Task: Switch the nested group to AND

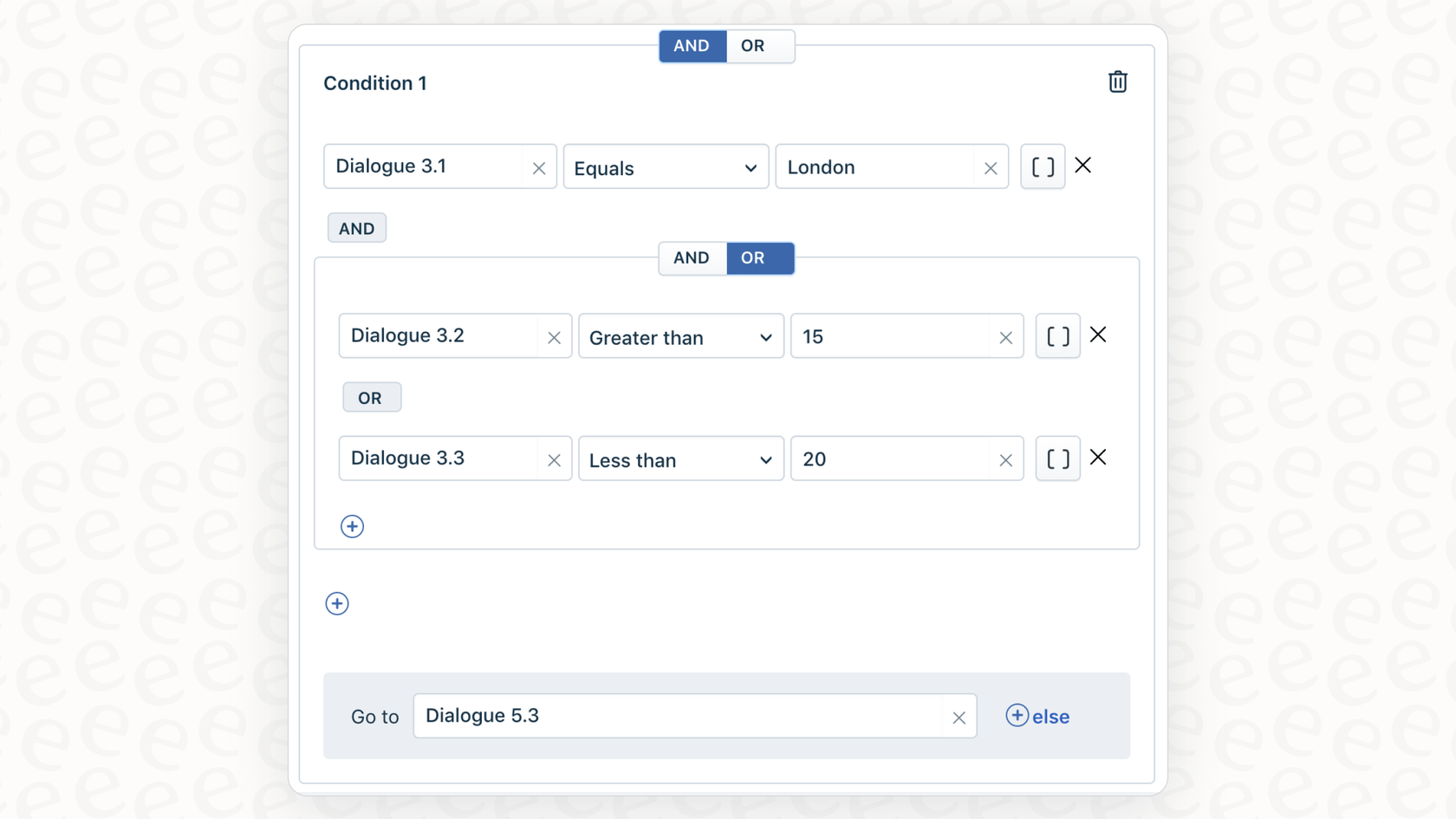Action: click(692, 258)
